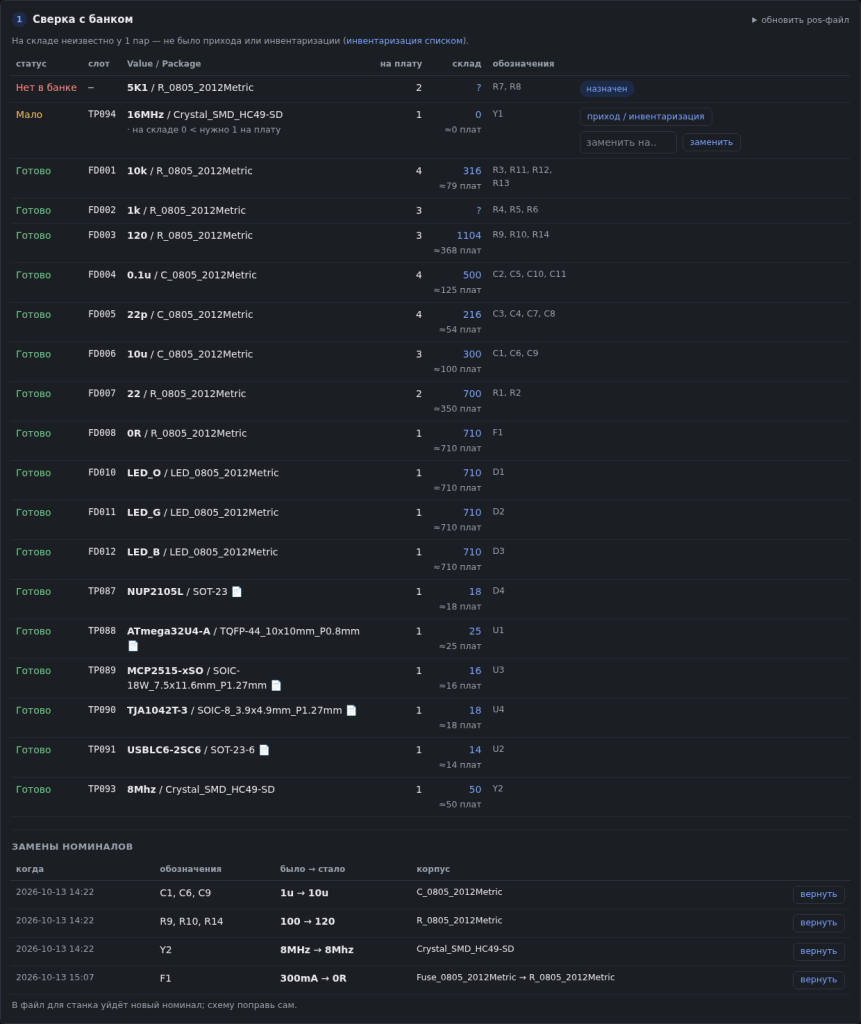Viewport: 861px width, 1024px height.
Task: Focus the 'заменить на..' input field
Action: [x=628, y=142]
